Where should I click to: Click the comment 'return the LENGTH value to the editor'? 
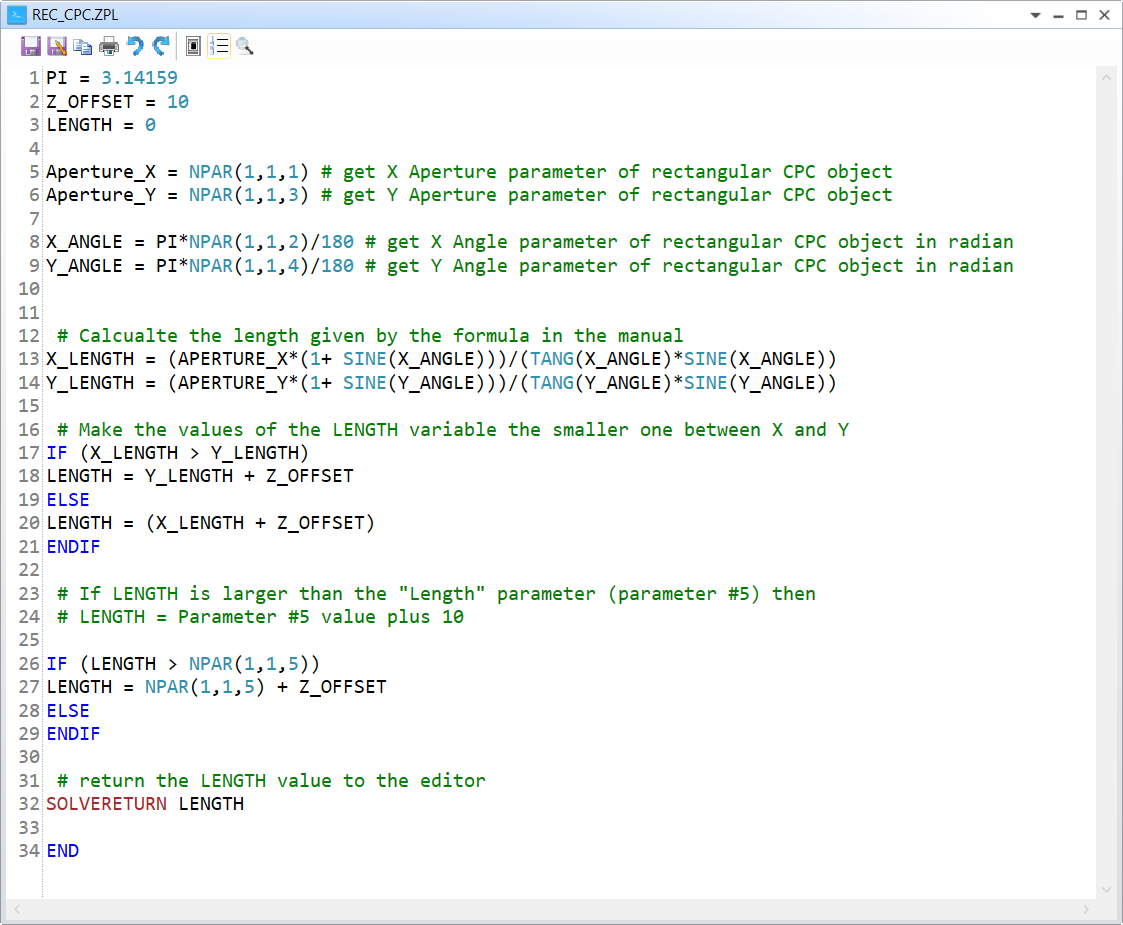click(271, 780)
